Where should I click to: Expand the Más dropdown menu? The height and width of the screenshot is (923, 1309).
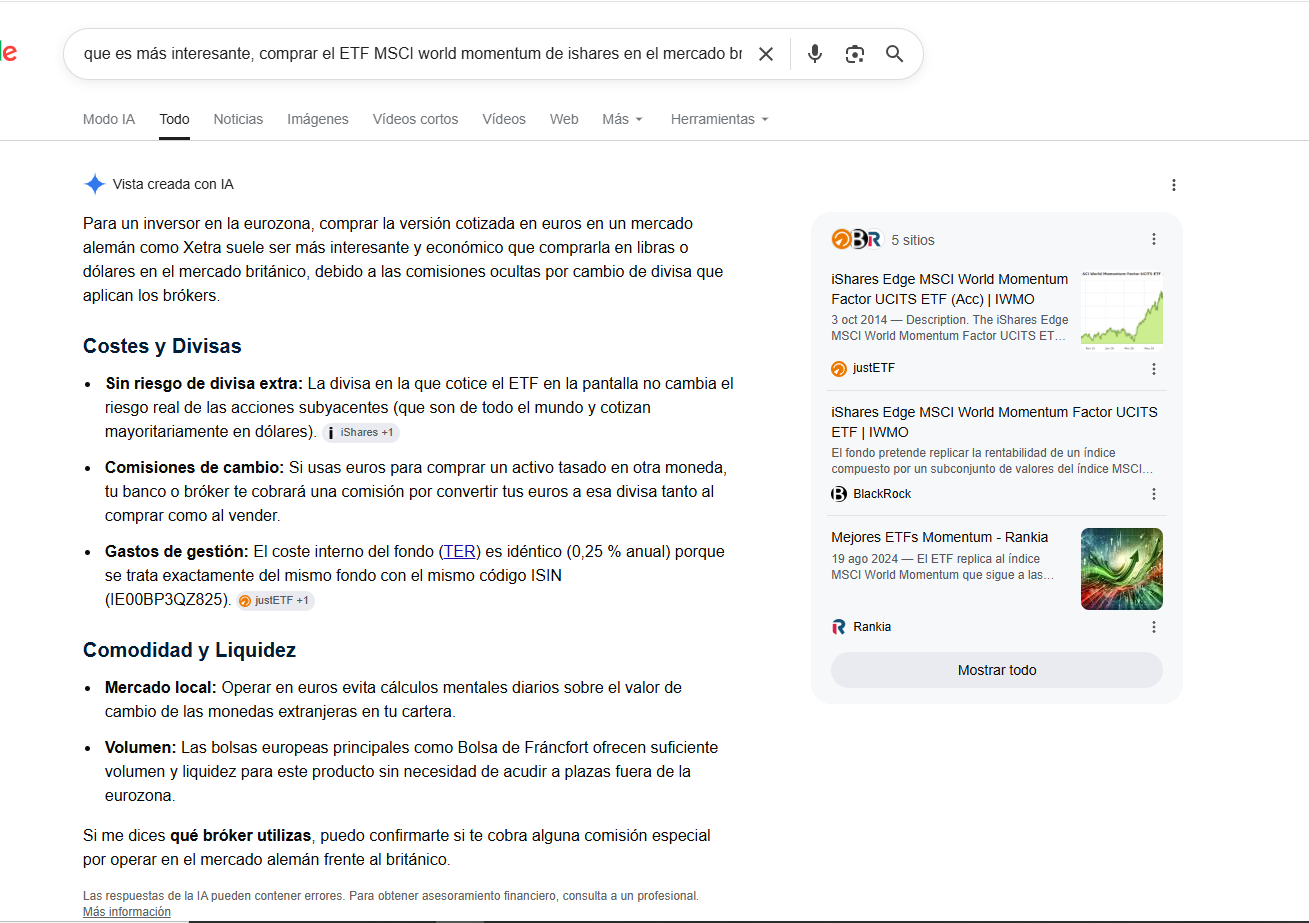[x=623, y=119]
